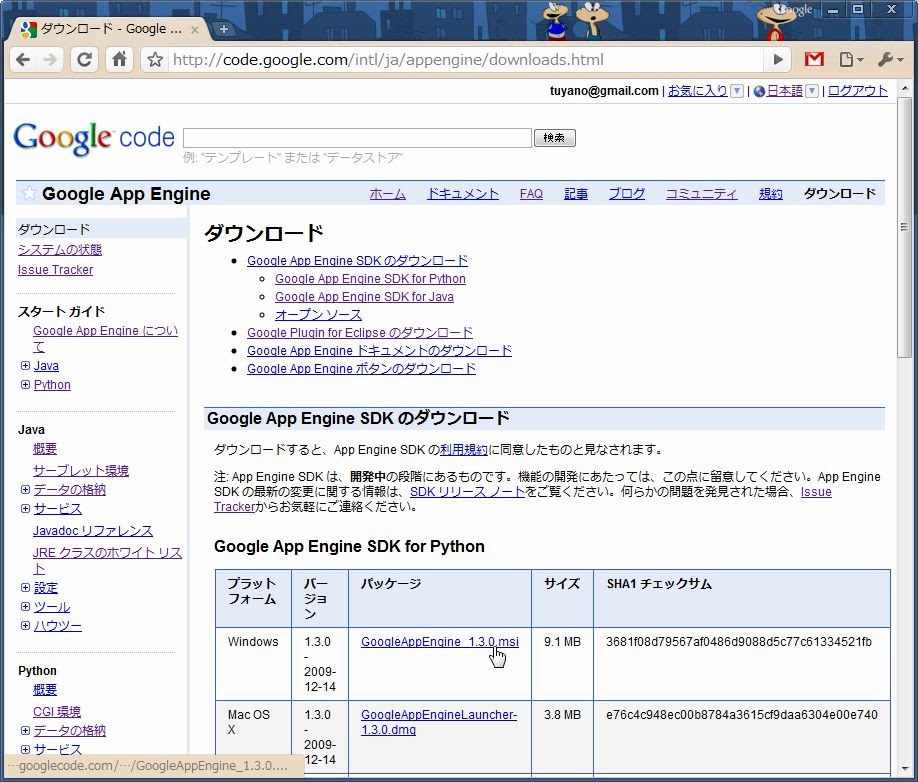Click the Reload page icon
Screen dimensions: 918x782
coord(85,60)
